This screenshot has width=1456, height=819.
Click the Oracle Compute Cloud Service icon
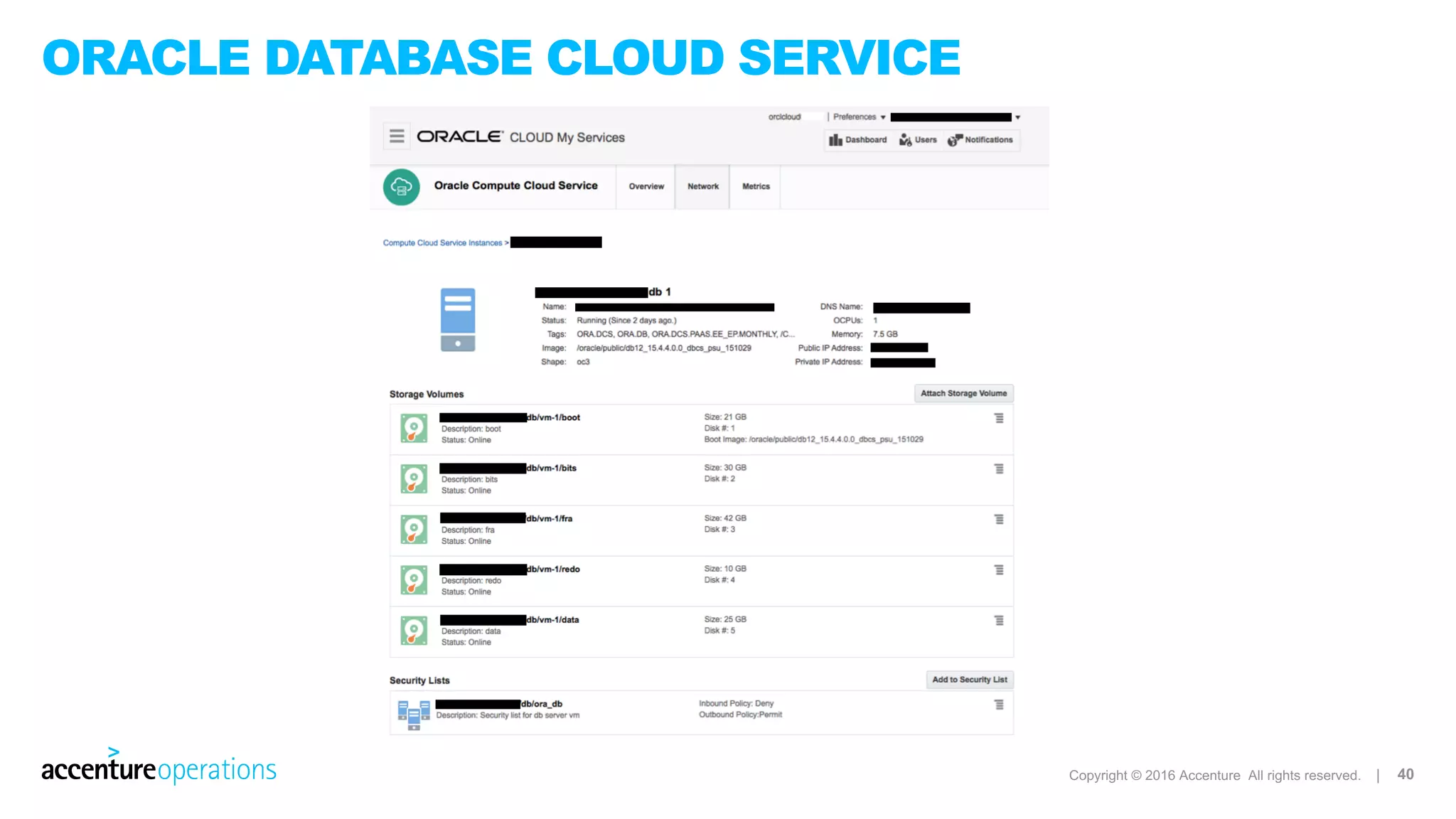click(x=402, y=187)
